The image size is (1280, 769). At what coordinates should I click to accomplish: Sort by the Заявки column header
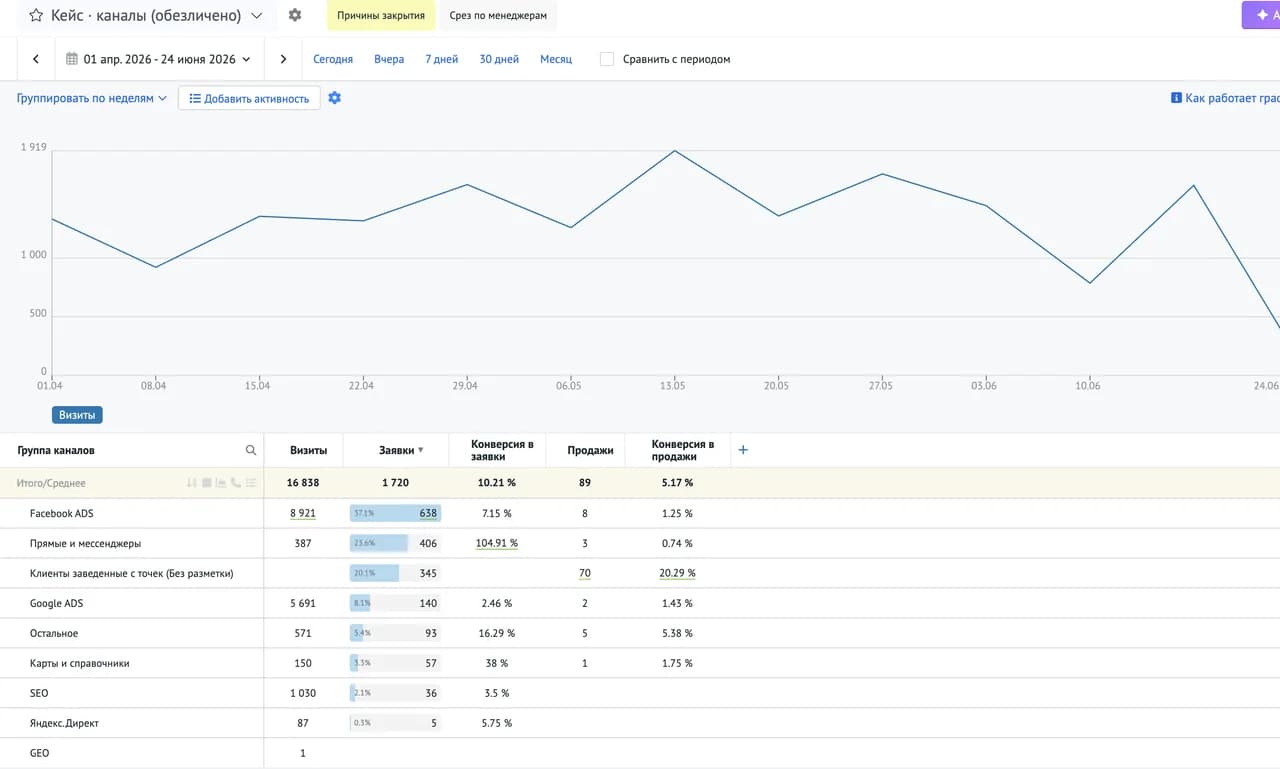[x=401, y=450]
